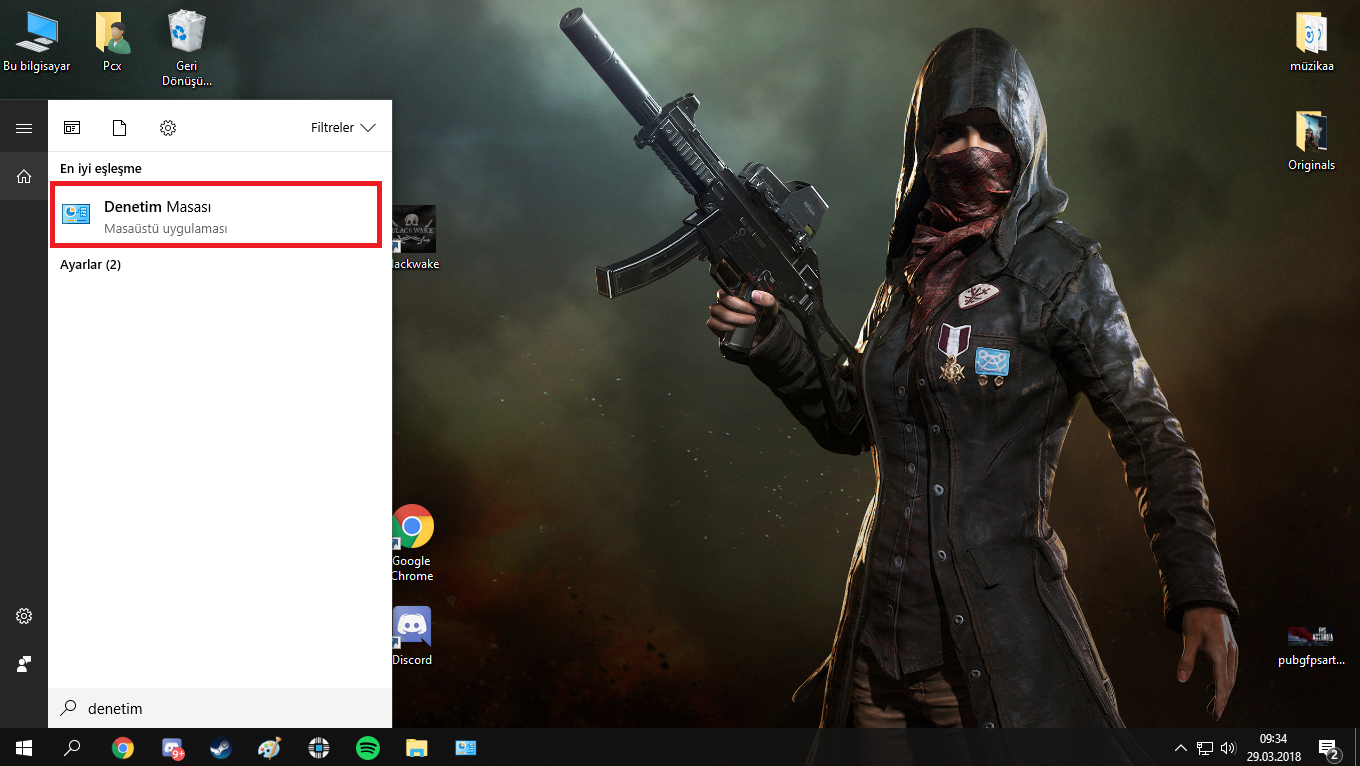Open File Explorer from the taskbar
Screen dimensions: 1360x766
[x=417, y=747]
